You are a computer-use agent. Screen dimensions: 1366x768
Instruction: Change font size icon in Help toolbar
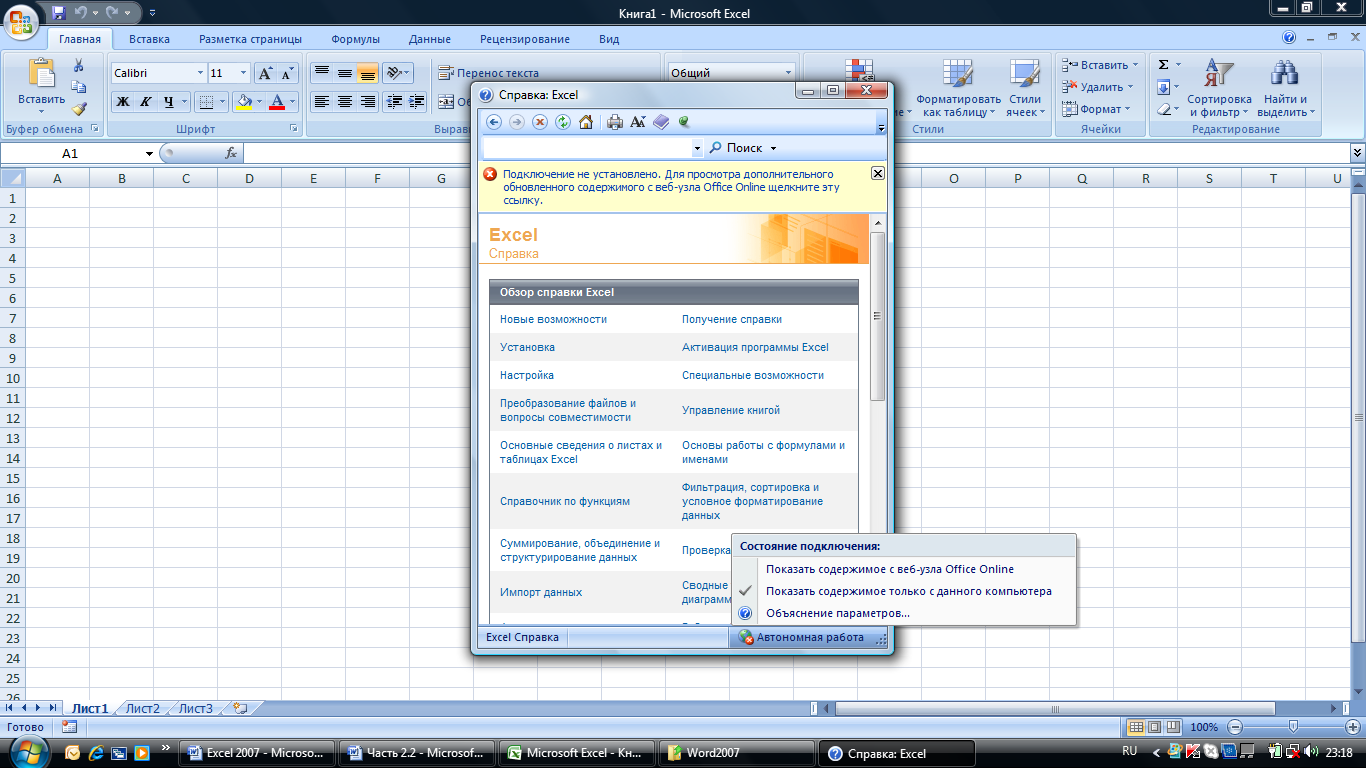pos(638,122)
